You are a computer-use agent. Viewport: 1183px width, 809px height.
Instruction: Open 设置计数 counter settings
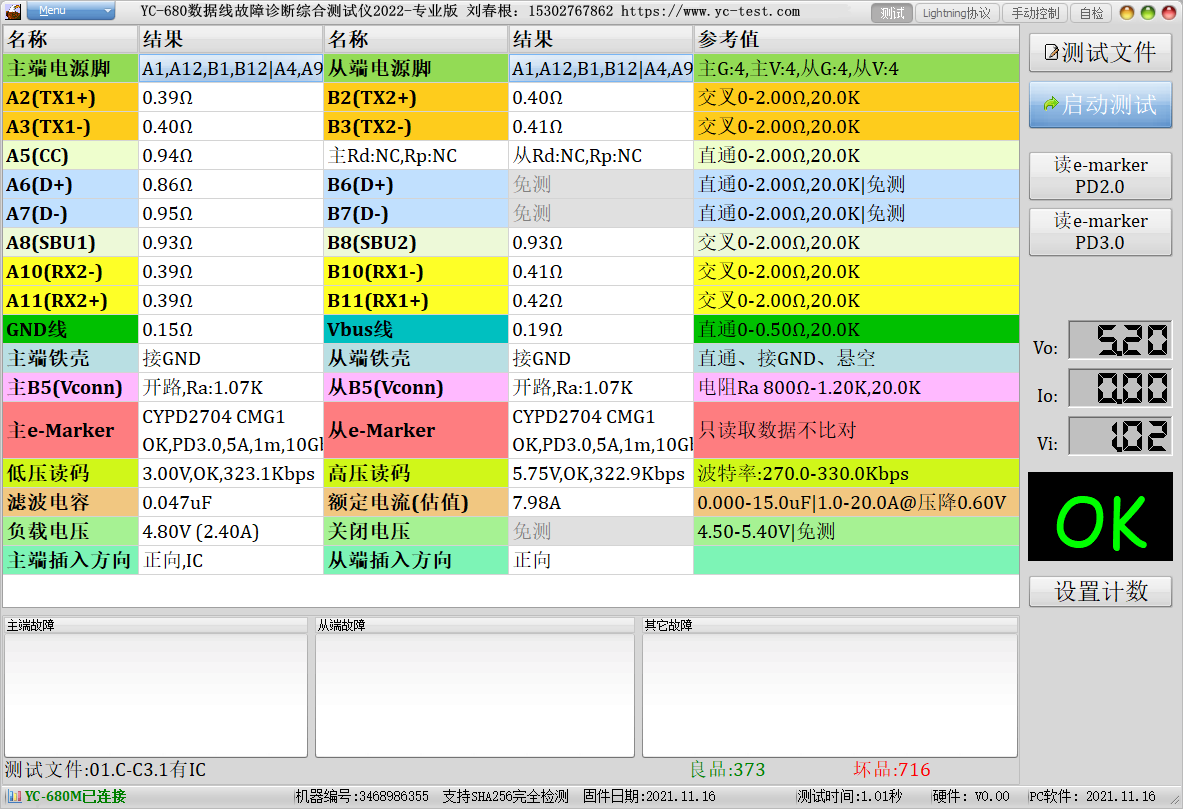(x=1100, y=591)
